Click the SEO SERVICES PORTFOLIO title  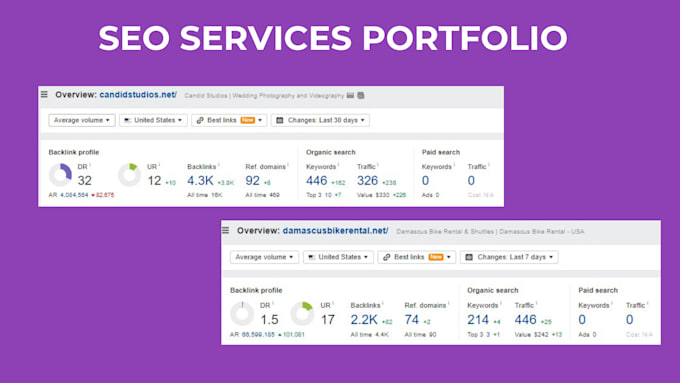coord(333,38)
